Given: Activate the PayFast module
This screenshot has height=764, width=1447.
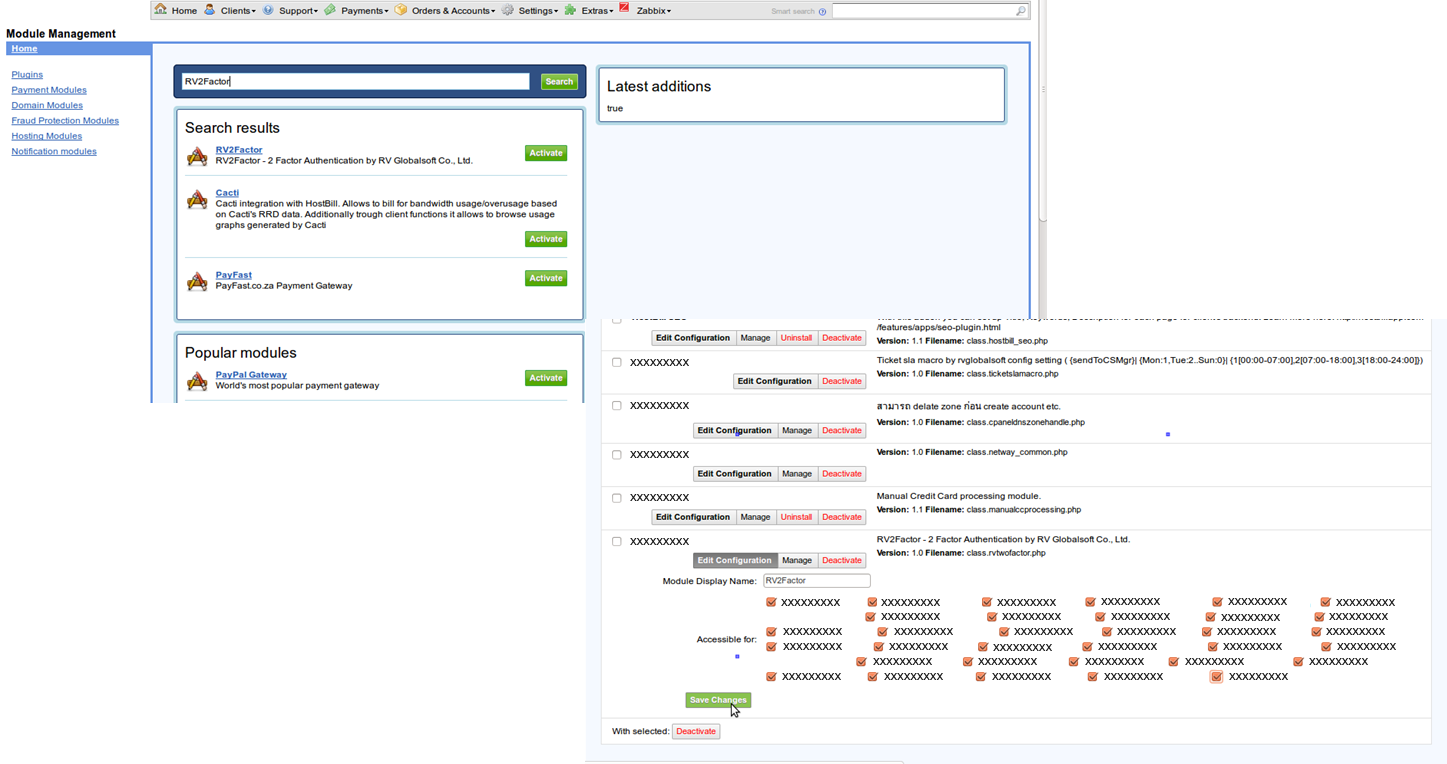Looking at the screenshot, I should point(546,278).
